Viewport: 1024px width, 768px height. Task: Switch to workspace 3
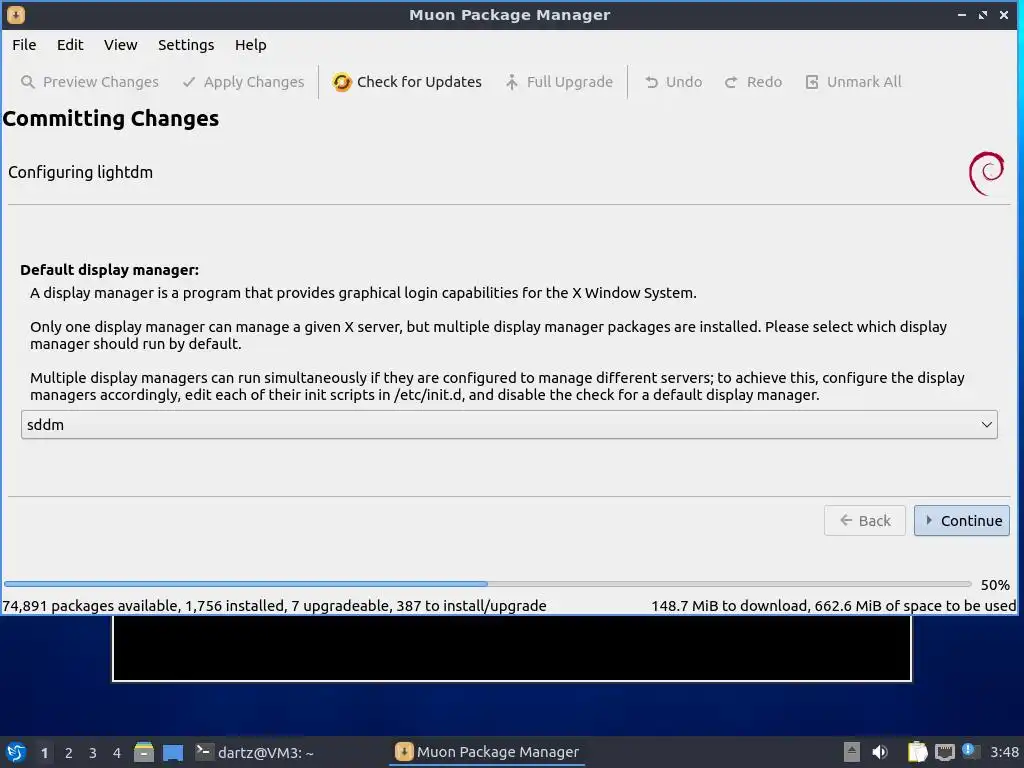93,753
